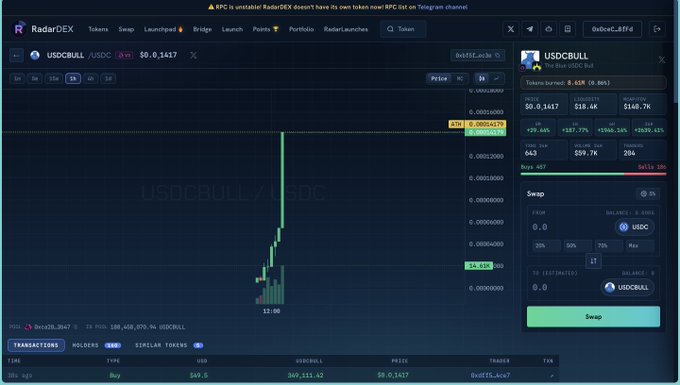The width and height of the screenshot is (680, 385).
Task: Click the RadarDEX logo
Action: pyautogui.click(x=43, y=29)
